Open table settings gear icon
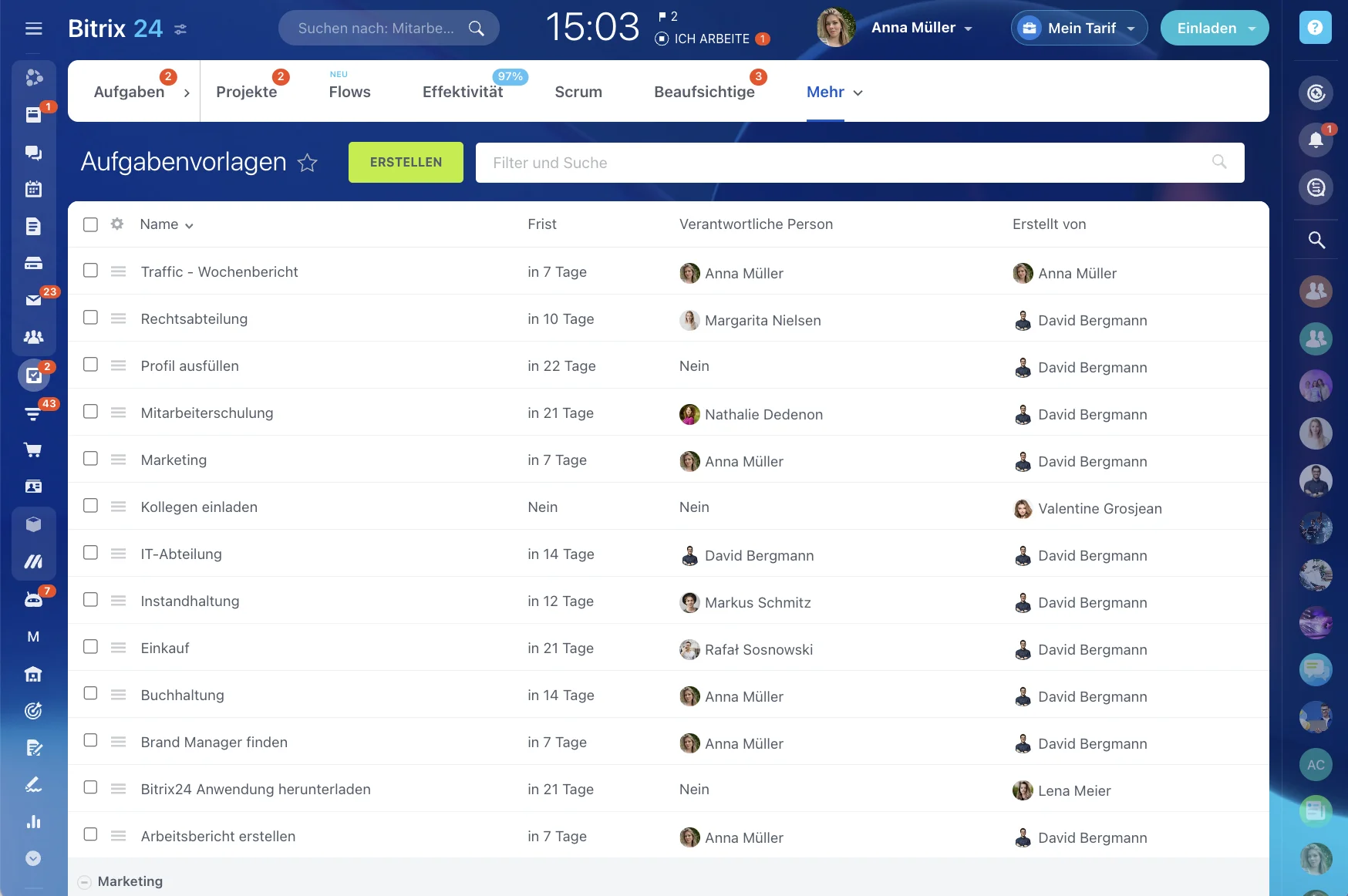 [117, 224]
